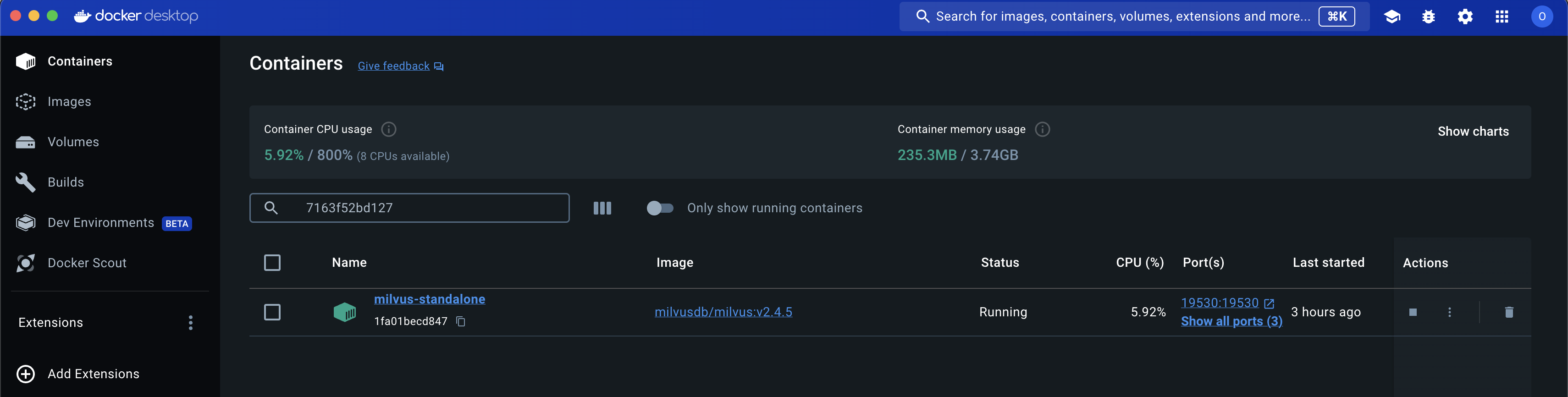
Task: Click Show charts
Action: tap(1473, 132)
